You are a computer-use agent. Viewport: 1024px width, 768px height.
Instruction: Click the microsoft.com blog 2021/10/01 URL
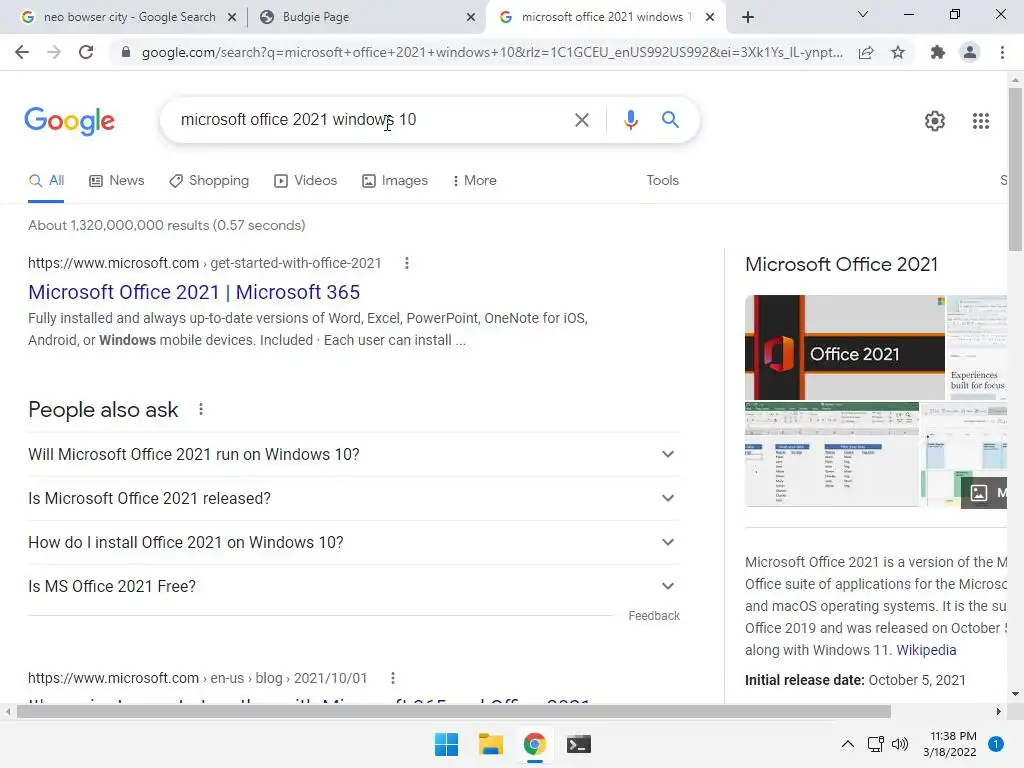coord(197,678)
